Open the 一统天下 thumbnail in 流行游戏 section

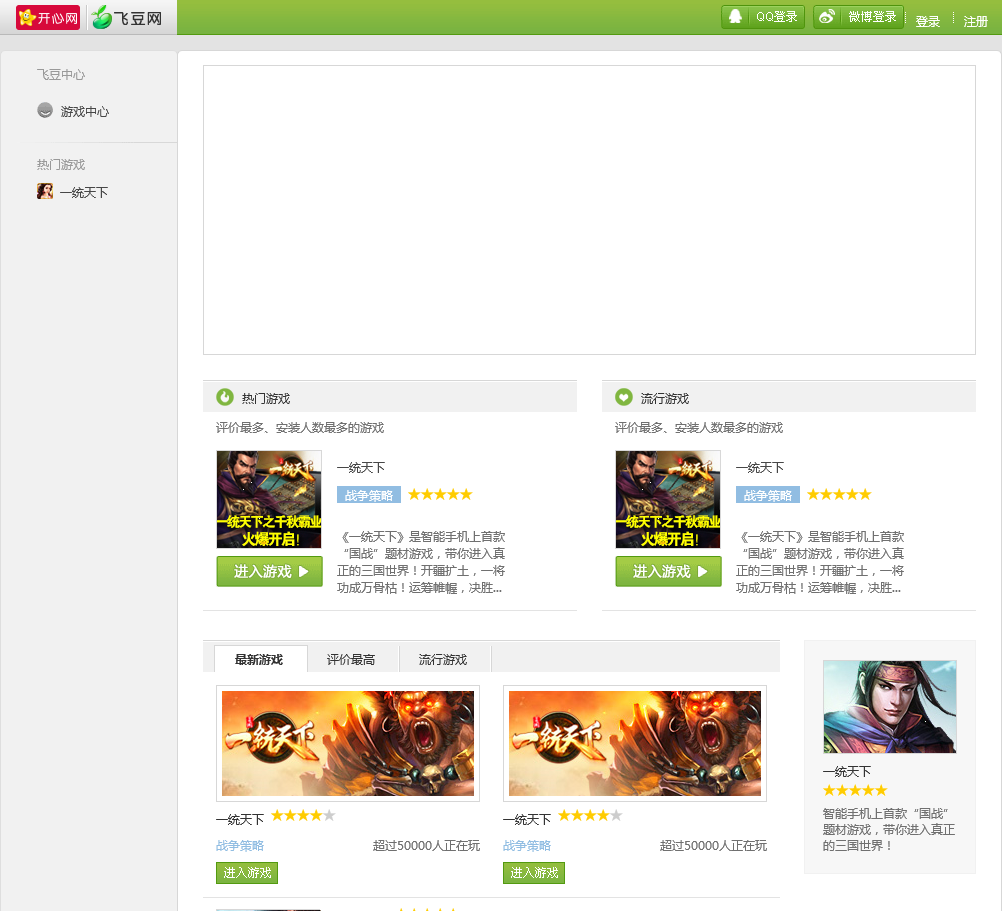click(668, 500)
